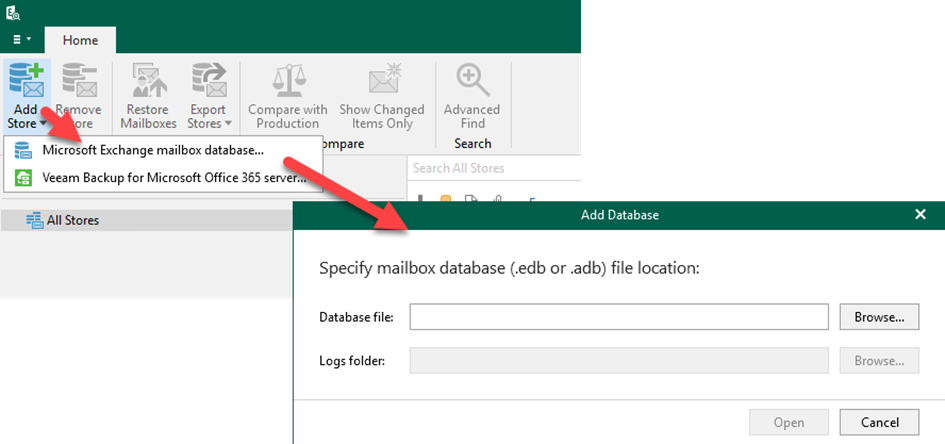Click the Remove Store icon
The width and height of the screenshot is (945, 444).
coord(80,81)
